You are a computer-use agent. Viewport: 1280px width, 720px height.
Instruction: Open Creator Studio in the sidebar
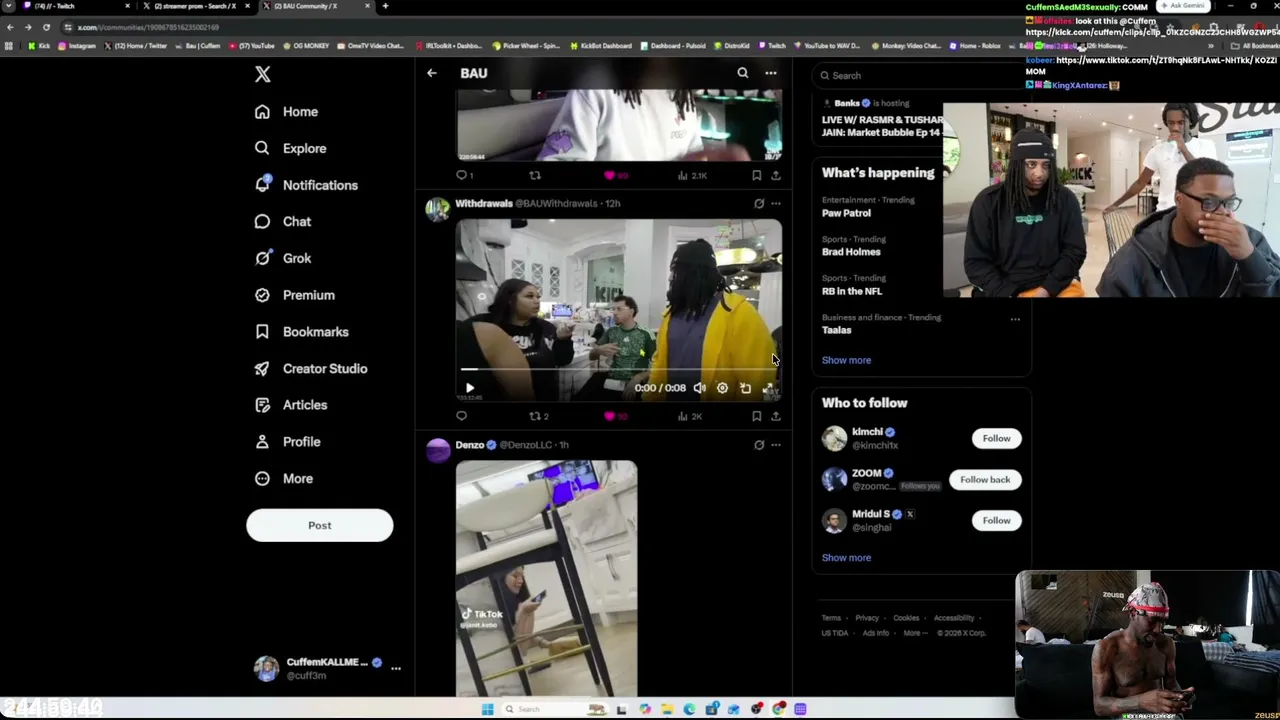point(310,368)
